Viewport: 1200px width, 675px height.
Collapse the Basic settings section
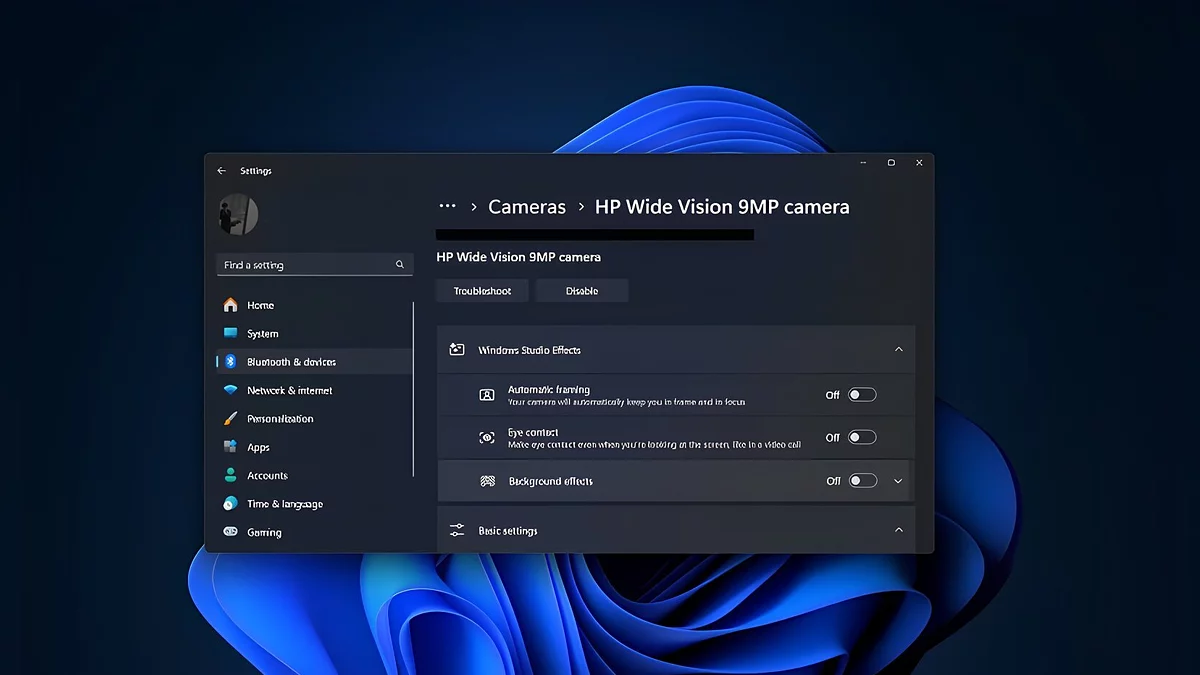click(898, 530)
